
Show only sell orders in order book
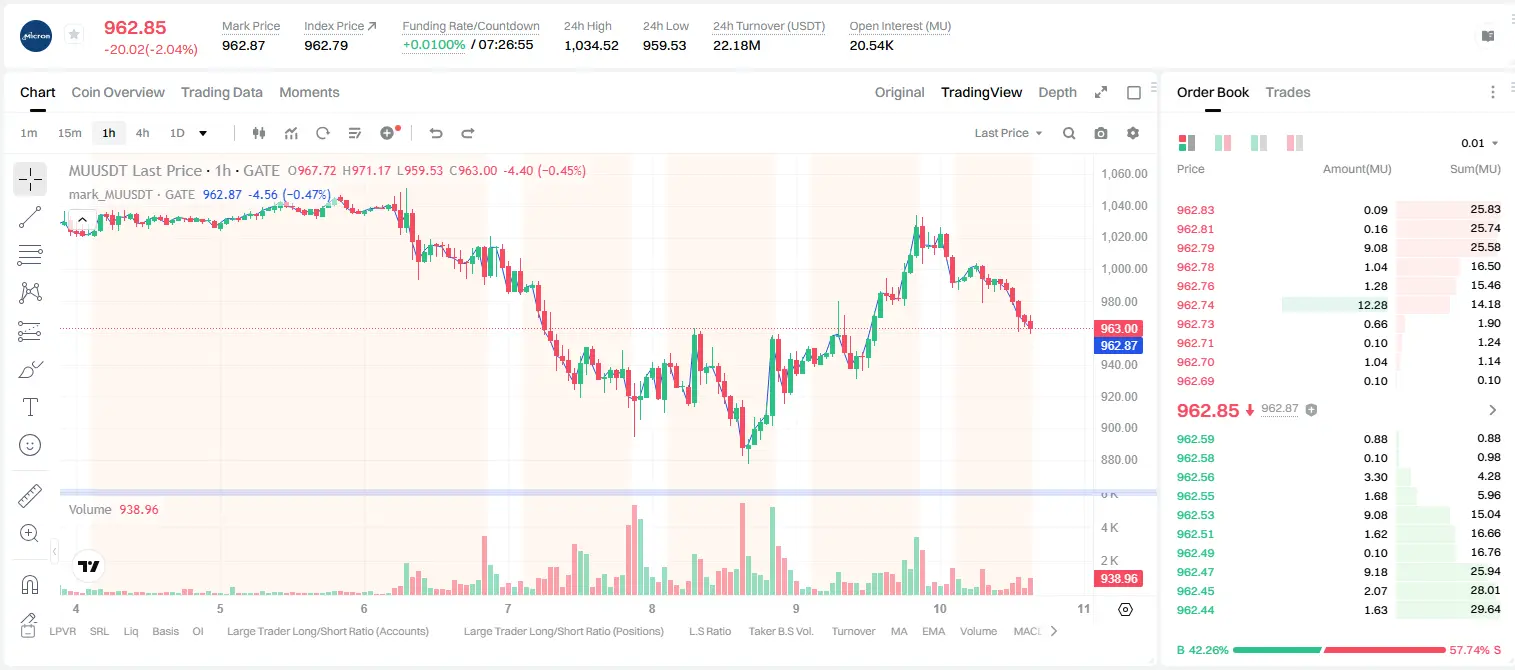[1295, 143]
